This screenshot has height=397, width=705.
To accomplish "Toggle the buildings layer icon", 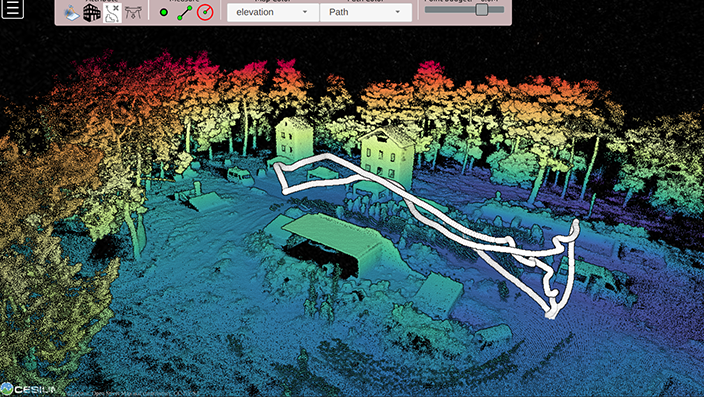I will (92, 12).
